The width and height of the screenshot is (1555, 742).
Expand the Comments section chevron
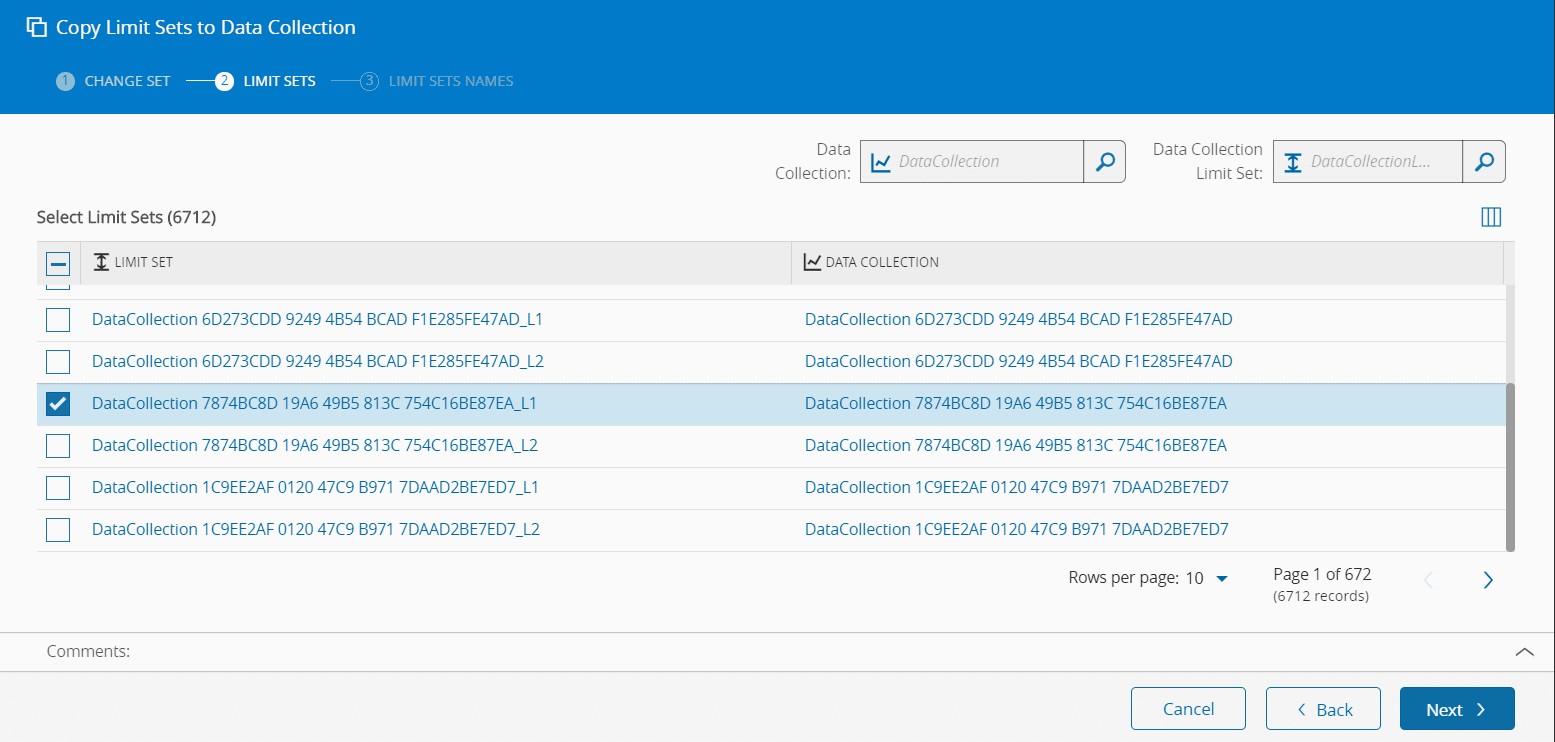pos(1523,652)
